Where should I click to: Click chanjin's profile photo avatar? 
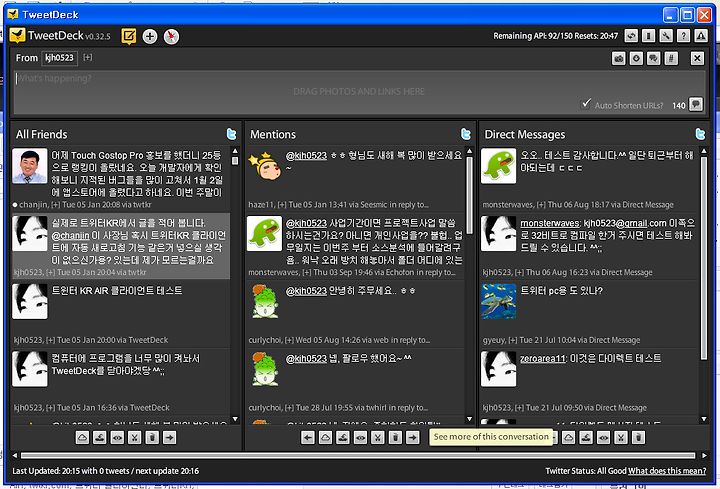[x=30, y=166]
